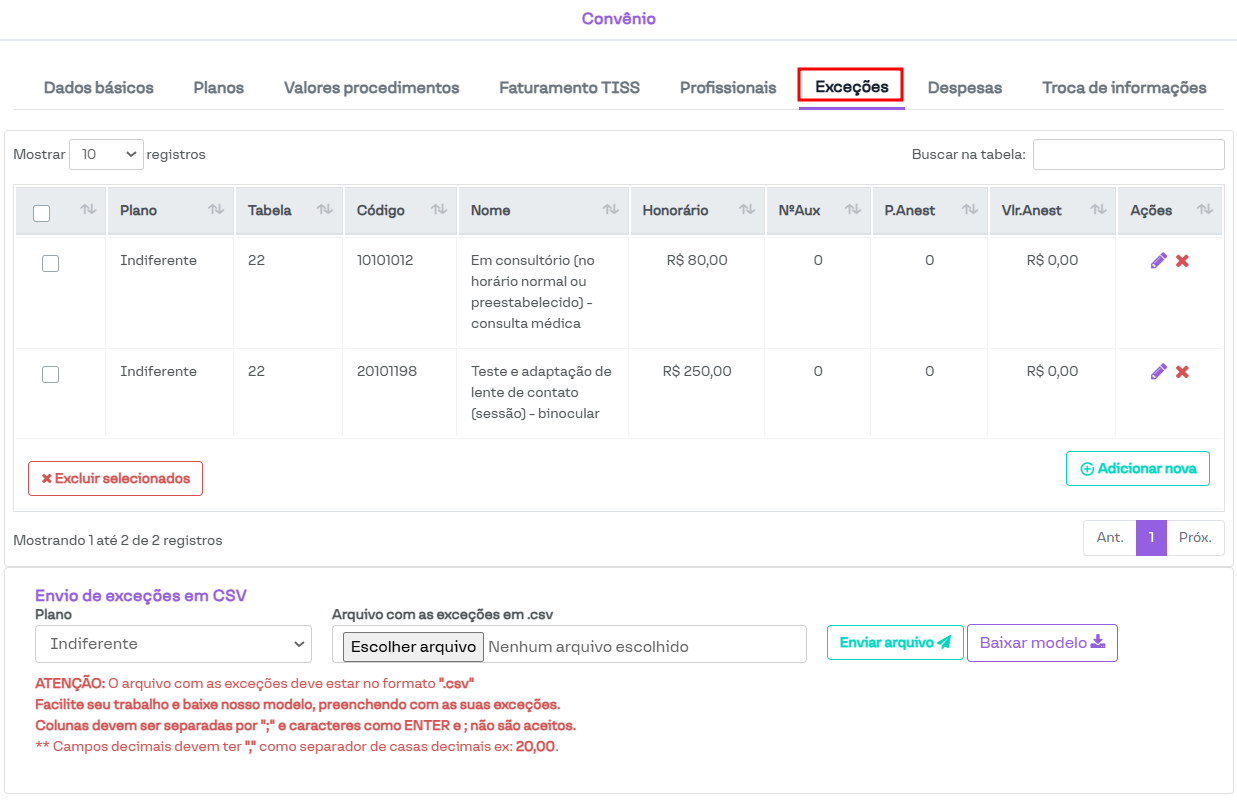Check the box for the consulta médica row
Image resolution: width=1237 pixels, height=802 pixels.
pyautogui.click(x=51, y=264)
